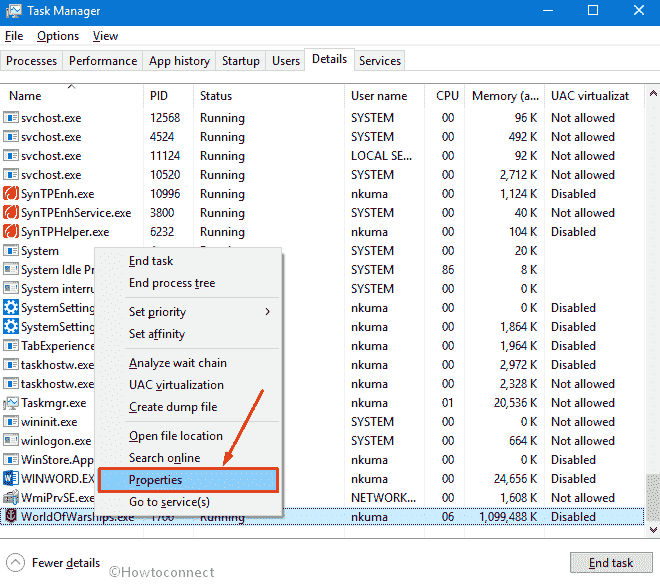Sort by the Memory column header

coord(505,96)
